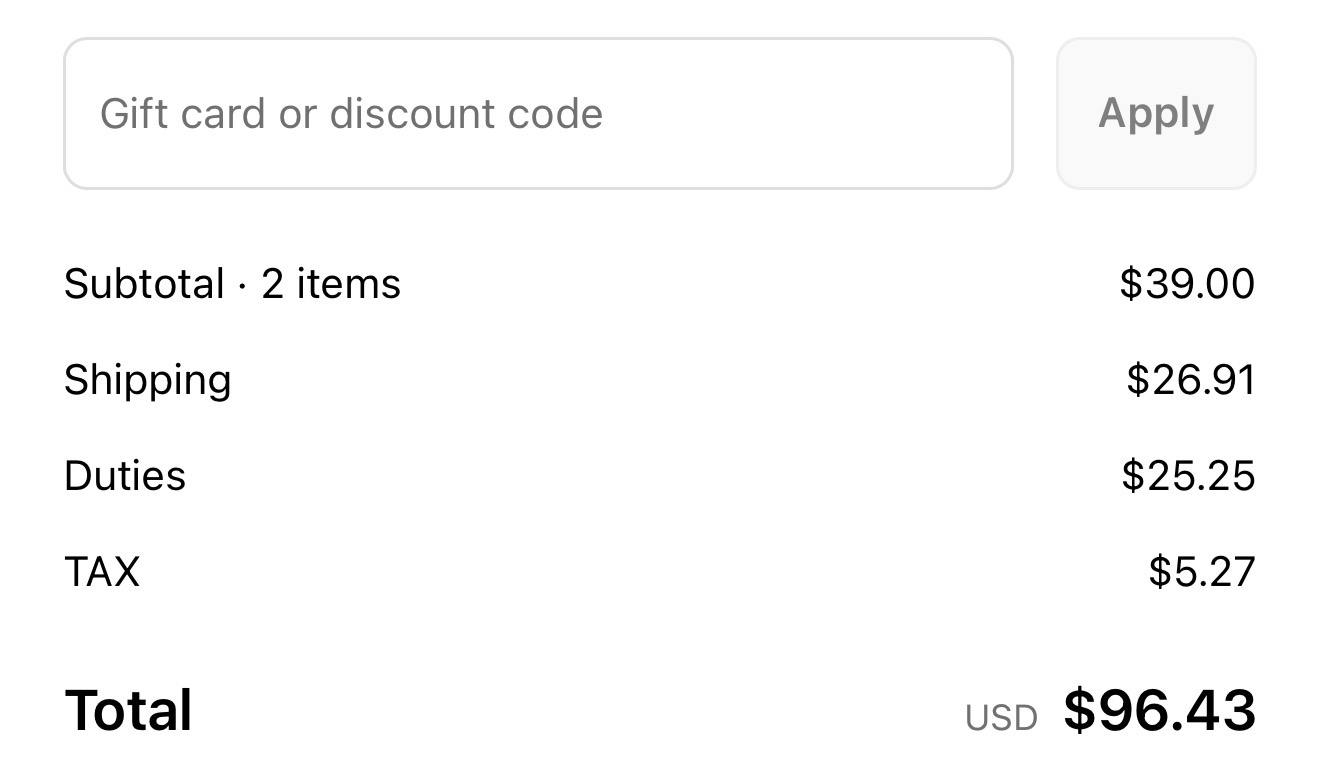The height and width of the screenshot is (771, 1320).
Task: Click the $5.27 tax amount
Action: tap(1201, 572)
